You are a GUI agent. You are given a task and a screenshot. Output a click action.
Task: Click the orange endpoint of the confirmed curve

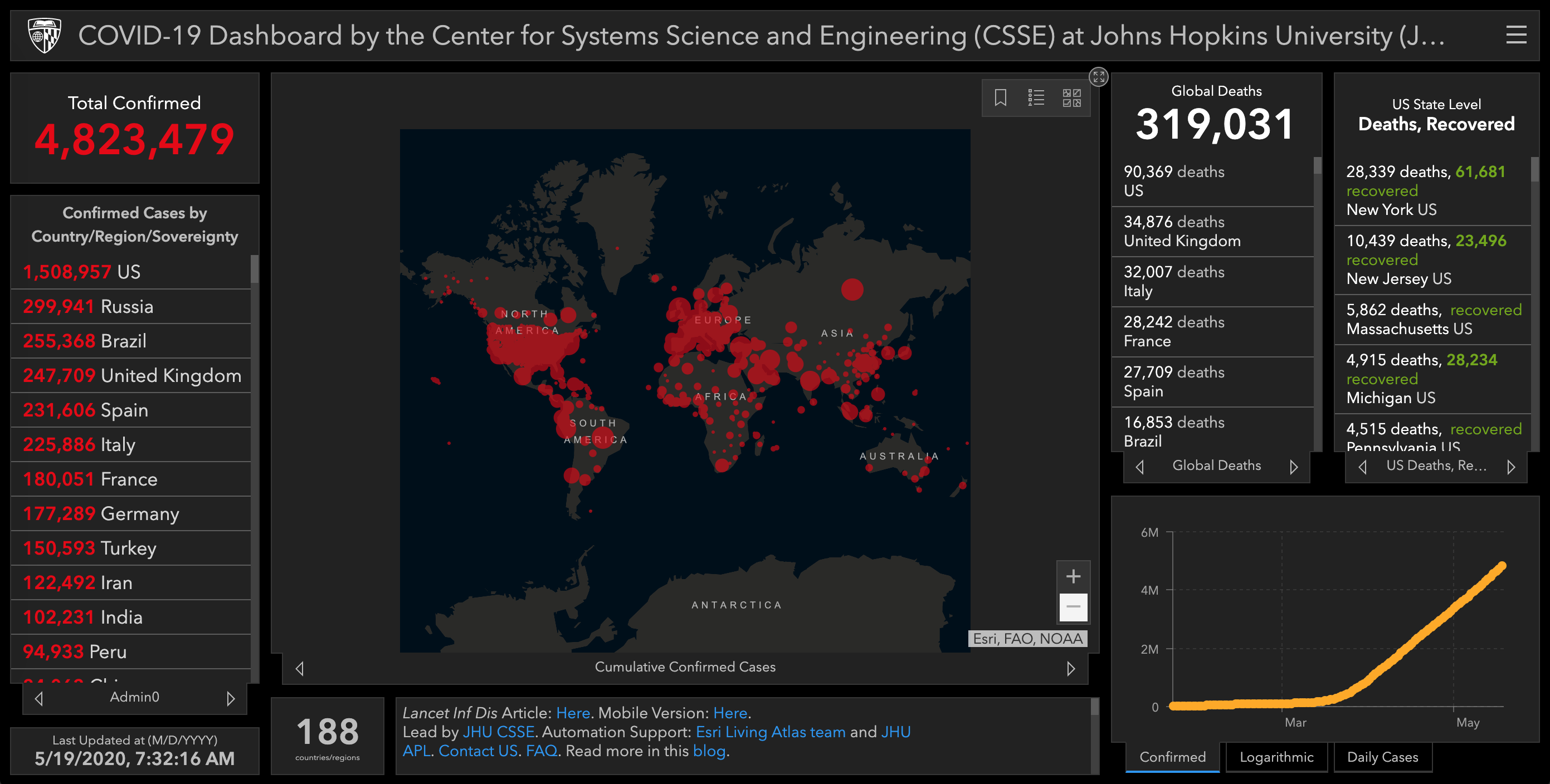pos(1502,566)
